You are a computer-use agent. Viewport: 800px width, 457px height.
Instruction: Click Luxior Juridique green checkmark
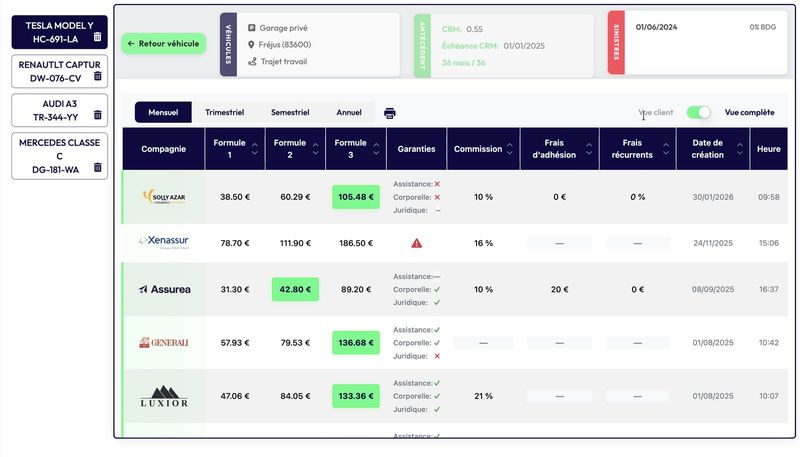tap(437, 410)
